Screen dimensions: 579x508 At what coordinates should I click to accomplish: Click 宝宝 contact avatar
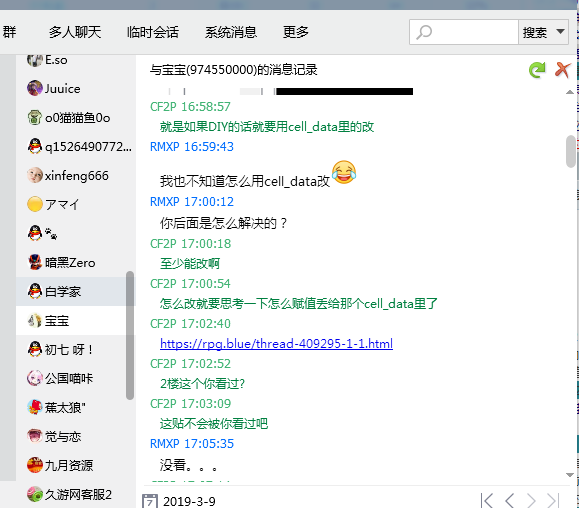pyautogui.click(x=35, y=320)
